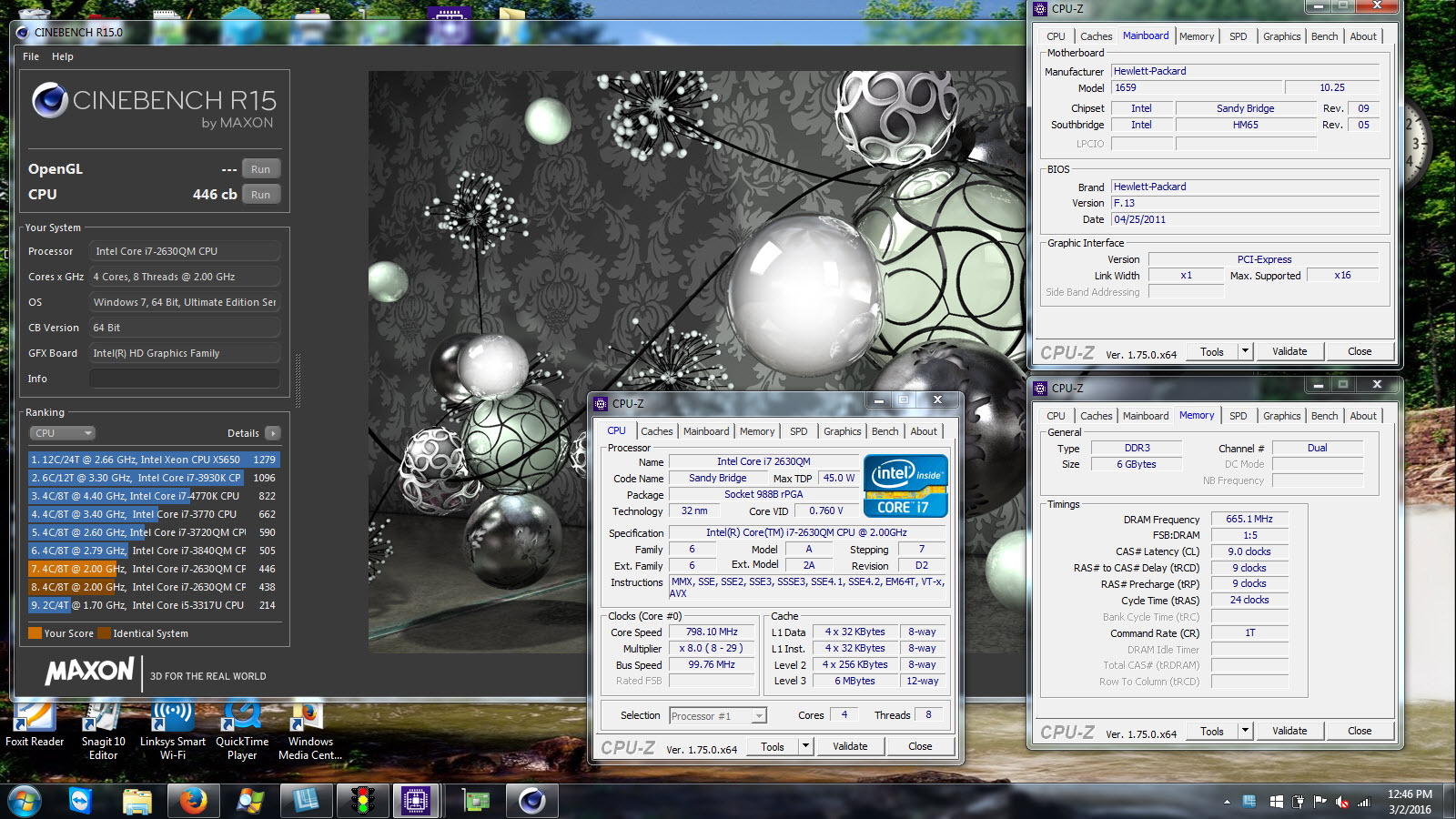Switch to Graphics tab in top-right CPU-Z
This screenshot has height=819, width=1456.
coord(1281,36)
